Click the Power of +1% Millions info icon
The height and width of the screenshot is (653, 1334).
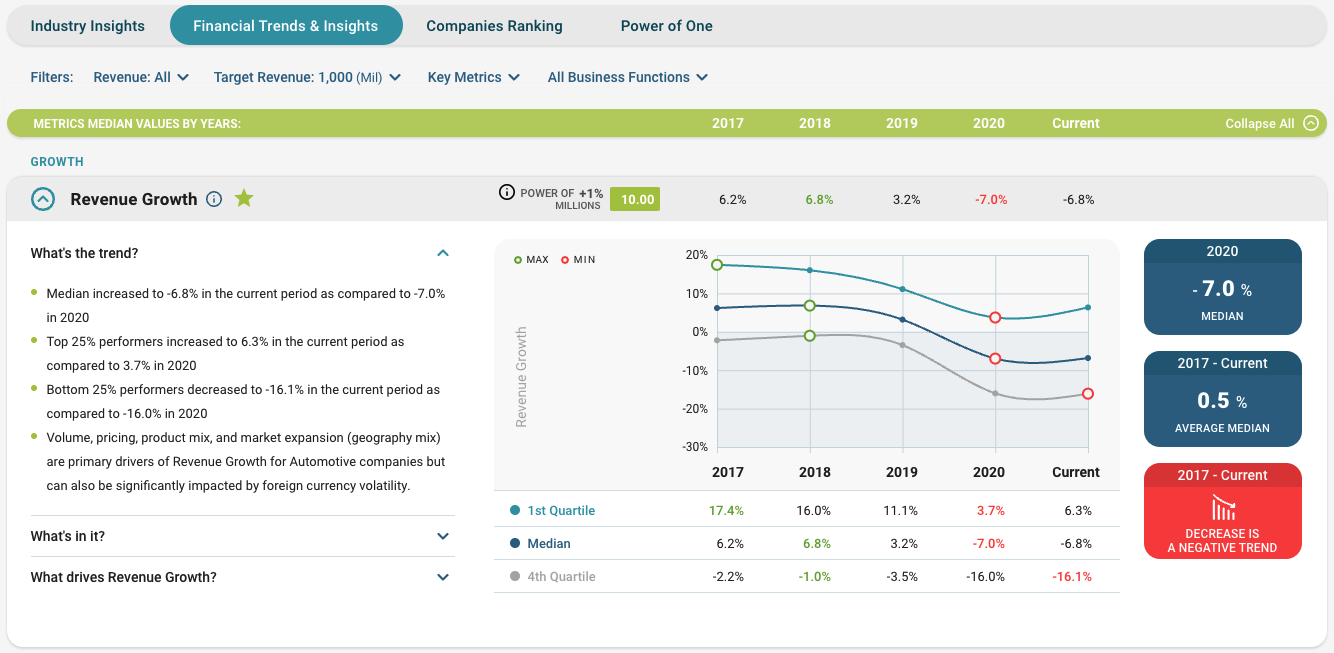(x=505, y=192)
